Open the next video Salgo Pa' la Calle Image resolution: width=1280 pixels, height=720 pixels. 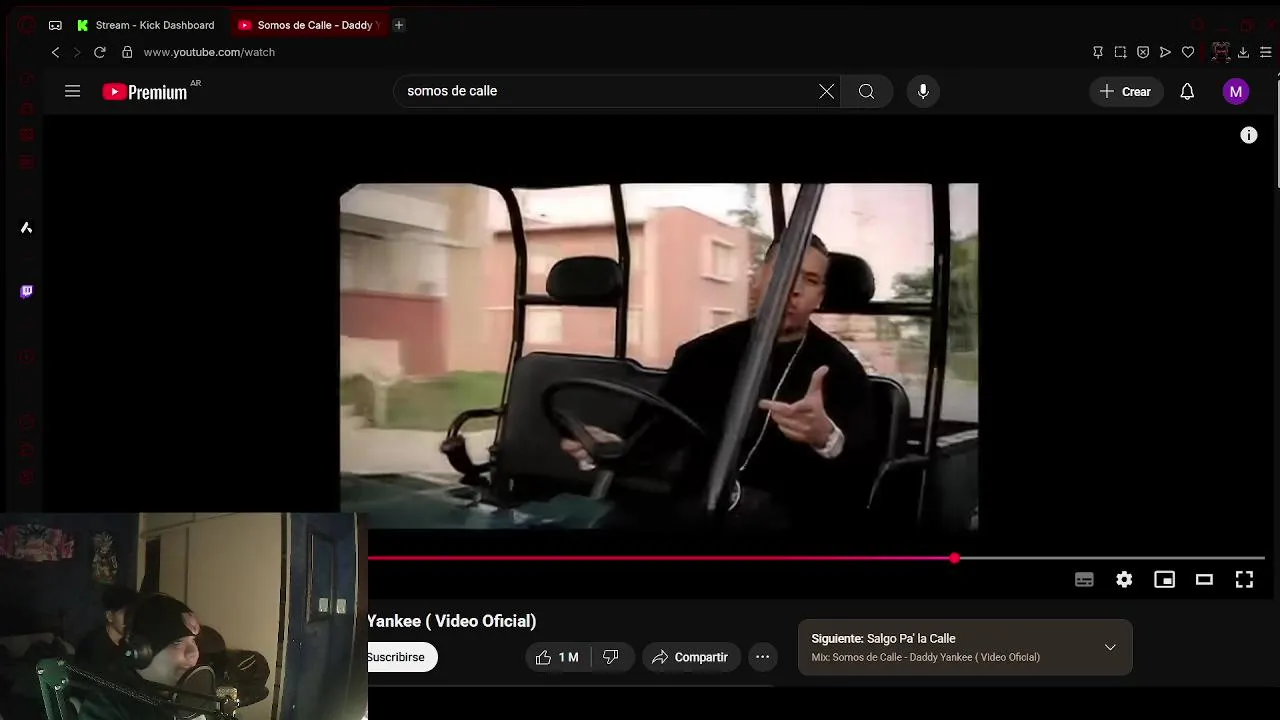pyautogui.click(x=911, y=638)
